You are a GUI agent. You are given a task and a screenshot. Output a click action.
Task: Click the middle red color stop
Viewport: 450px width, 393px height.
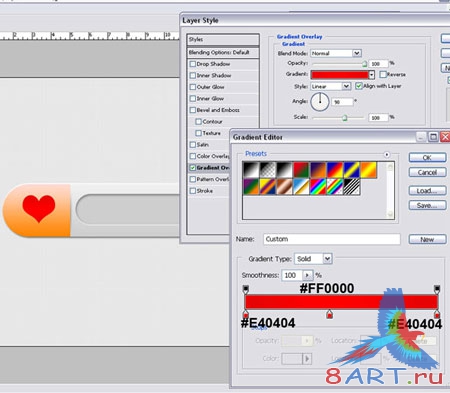click(x=329, y=314)
